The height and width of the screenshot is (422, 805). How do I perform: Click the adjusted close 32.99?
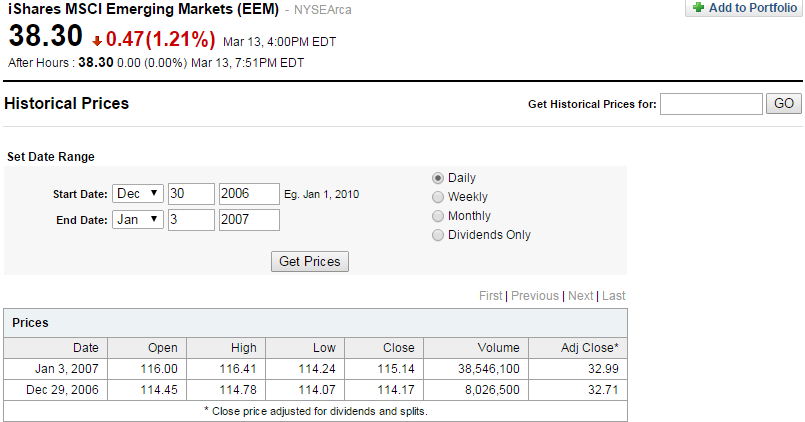tap(603, 369)
